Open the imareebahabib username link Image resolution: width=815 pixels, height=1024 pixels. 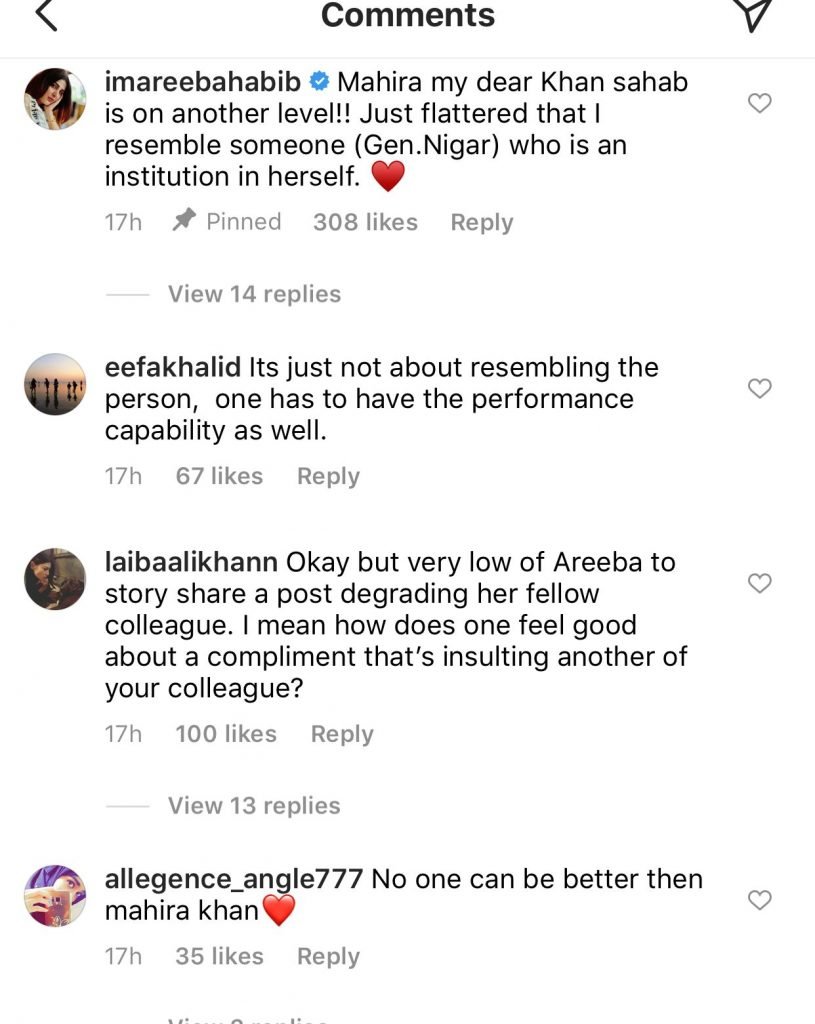203,82
